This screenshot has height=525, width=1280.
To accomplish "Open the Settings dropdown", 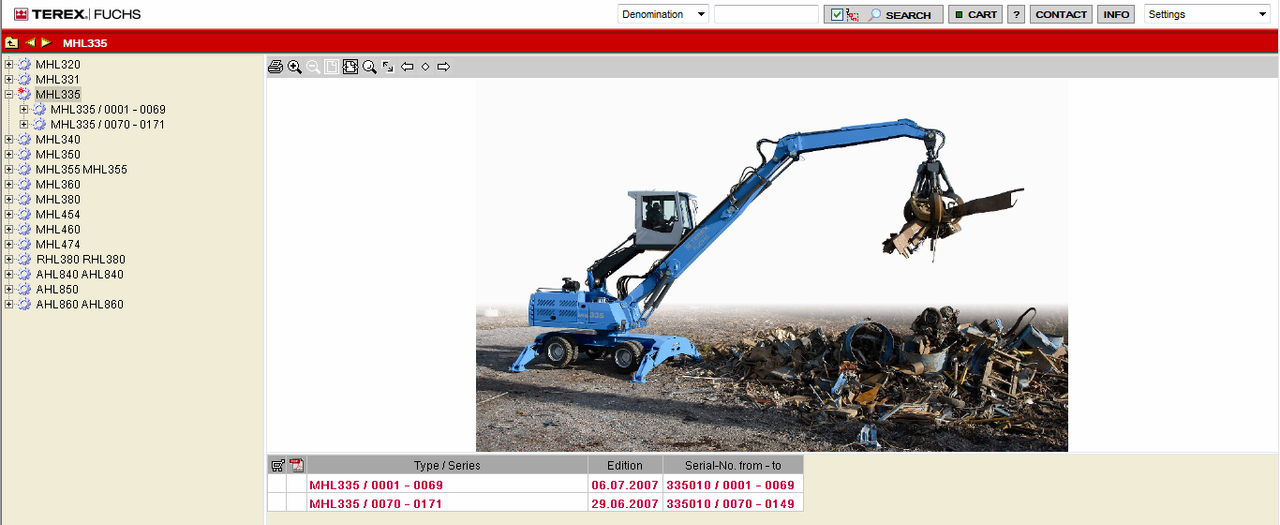I will [x=1207, y=14].
